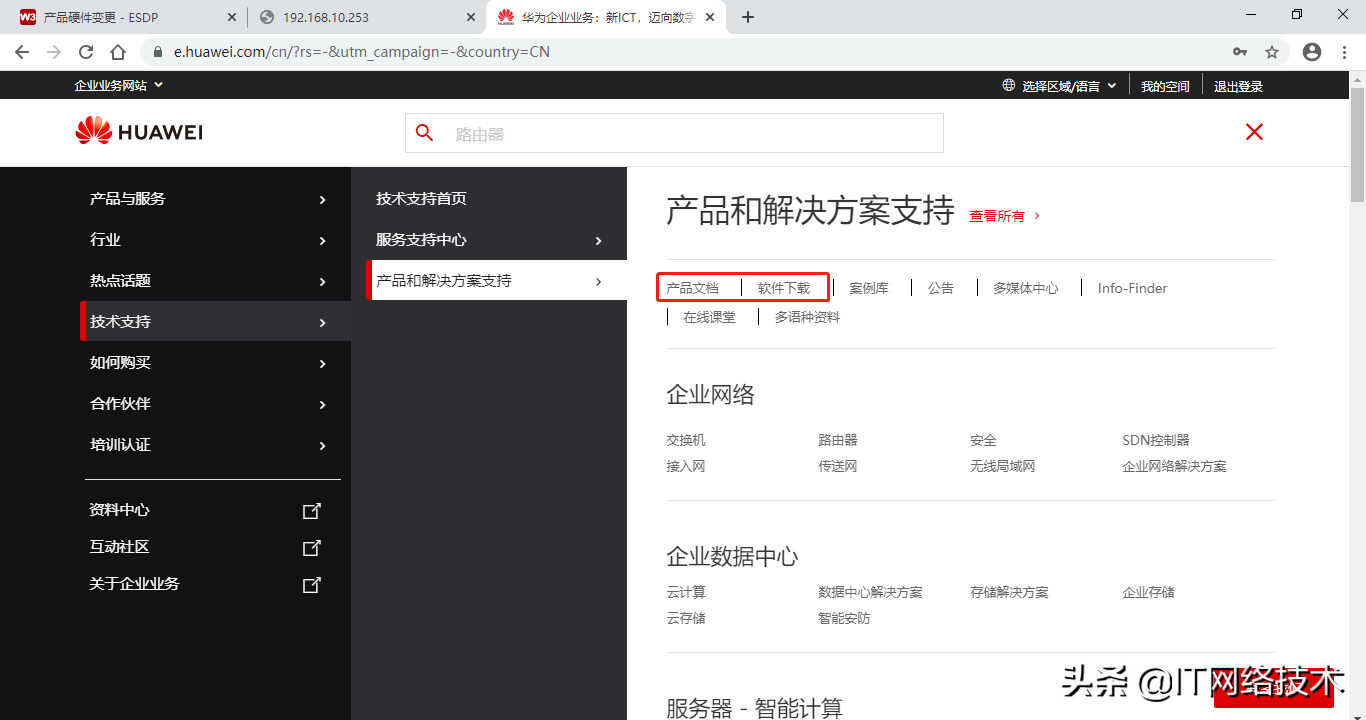Screen dimensions: 1366x720
Task: Open 在线课堂 link
Action: click(x=709, y=317)
